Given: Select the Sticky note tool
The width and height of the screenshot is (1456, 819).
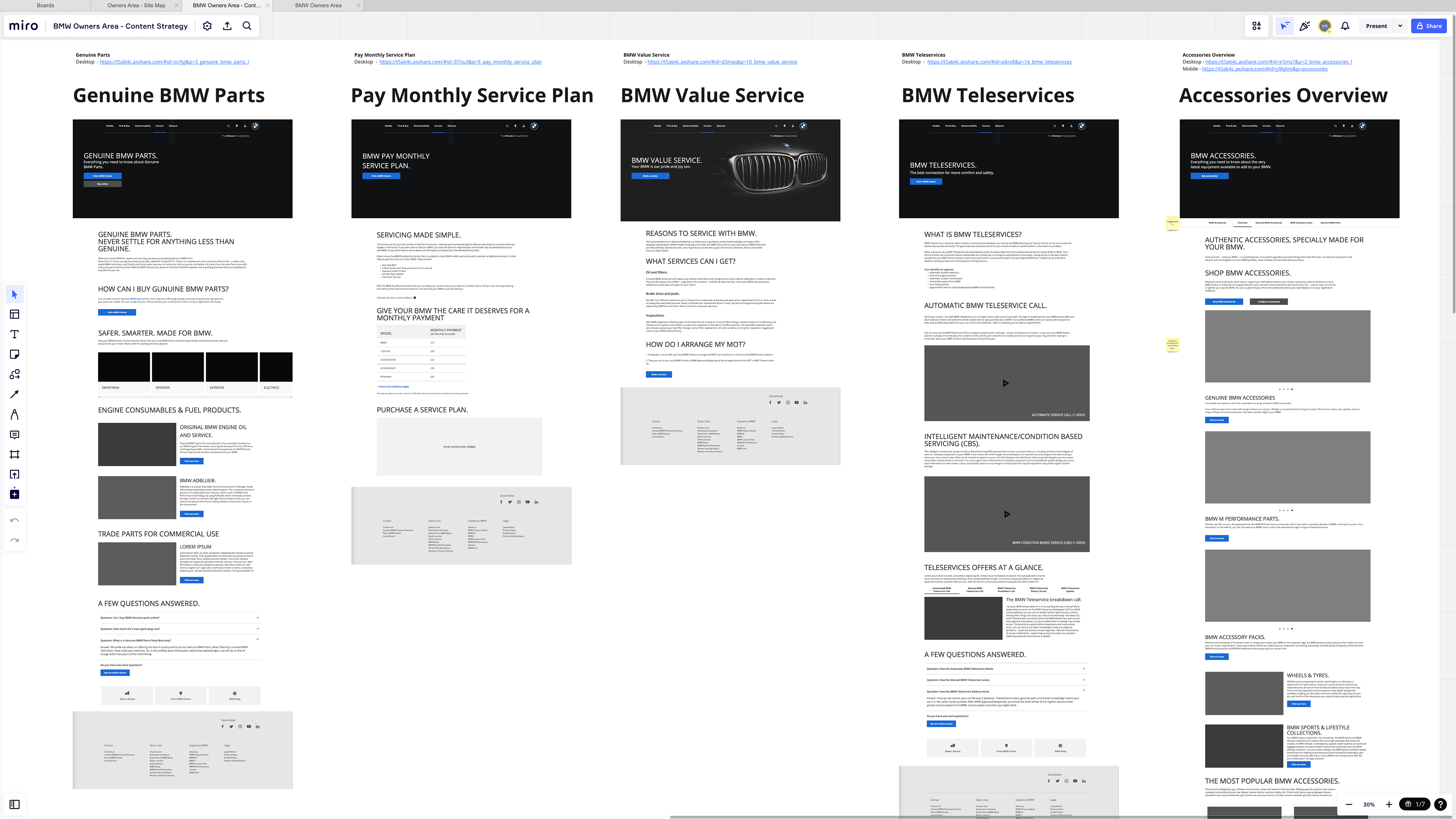Looking at the screenshot, I should (15, 355).
